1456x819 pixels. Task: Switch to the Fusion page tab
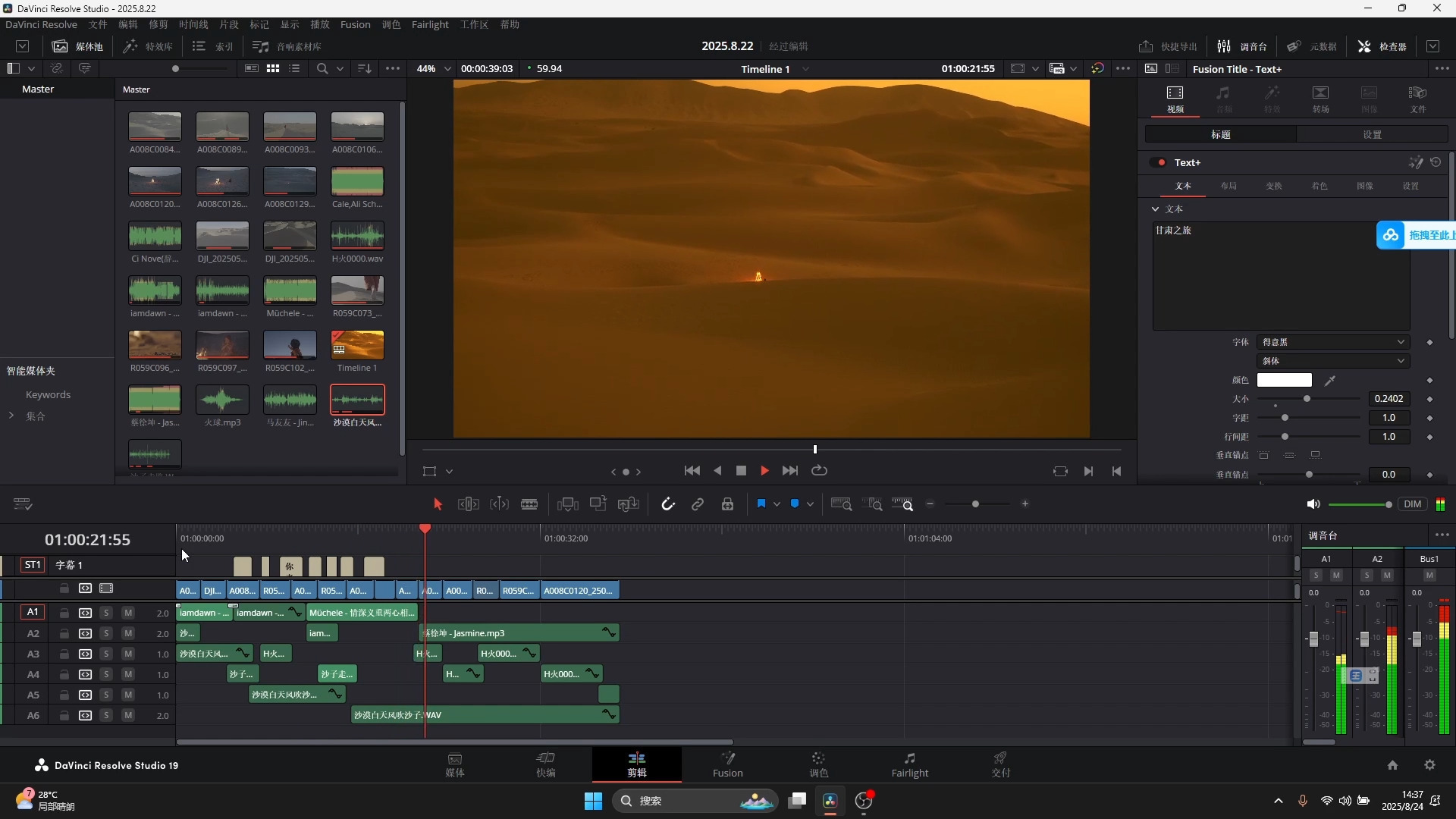click(x=727, y=764)
